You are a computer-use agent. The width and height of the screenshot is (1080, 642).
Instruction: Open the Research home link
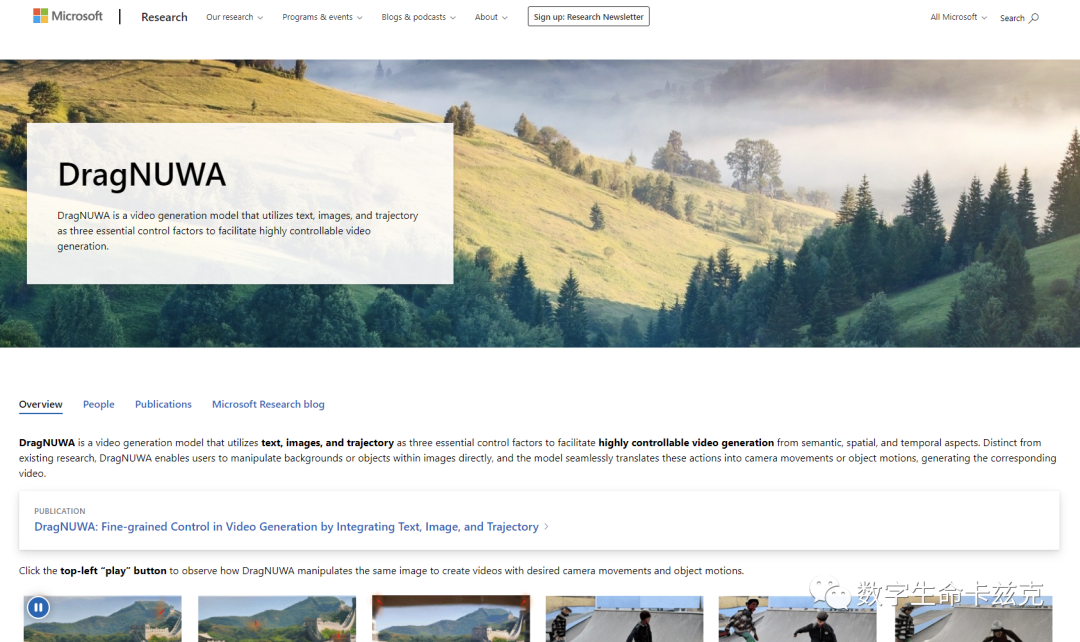point(164,17)
